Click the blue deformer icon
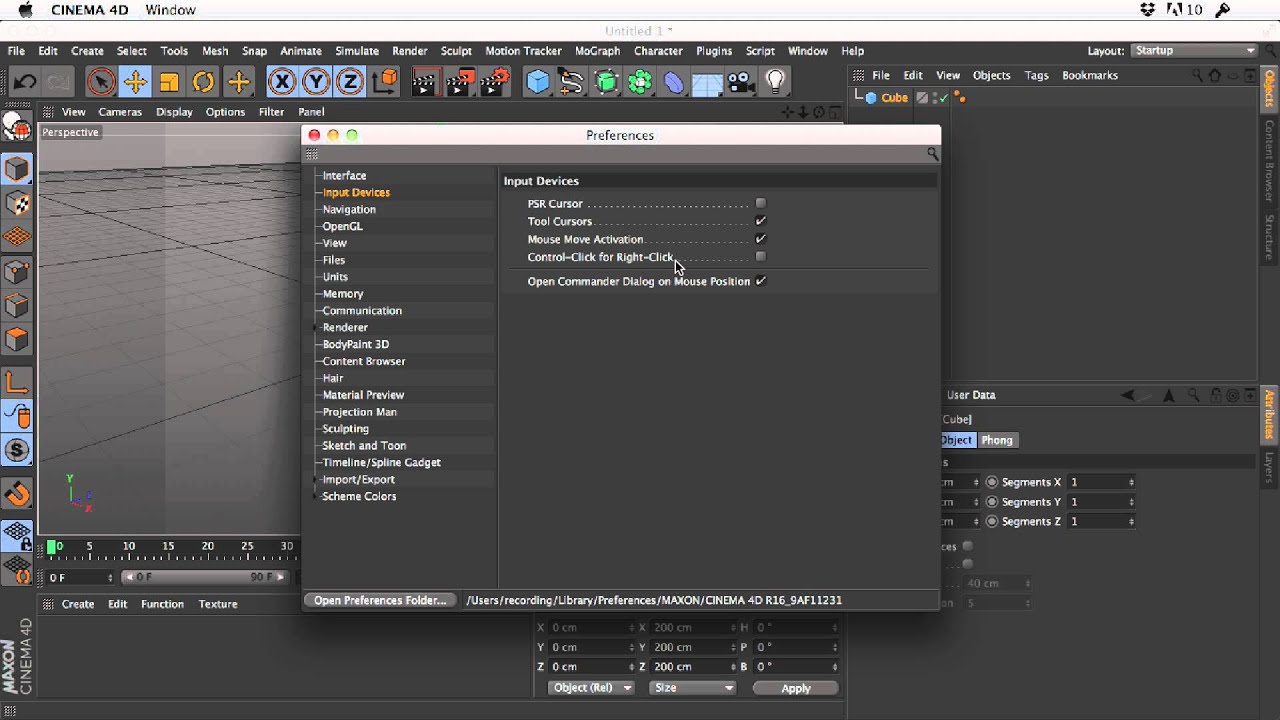 coord(674,82)
